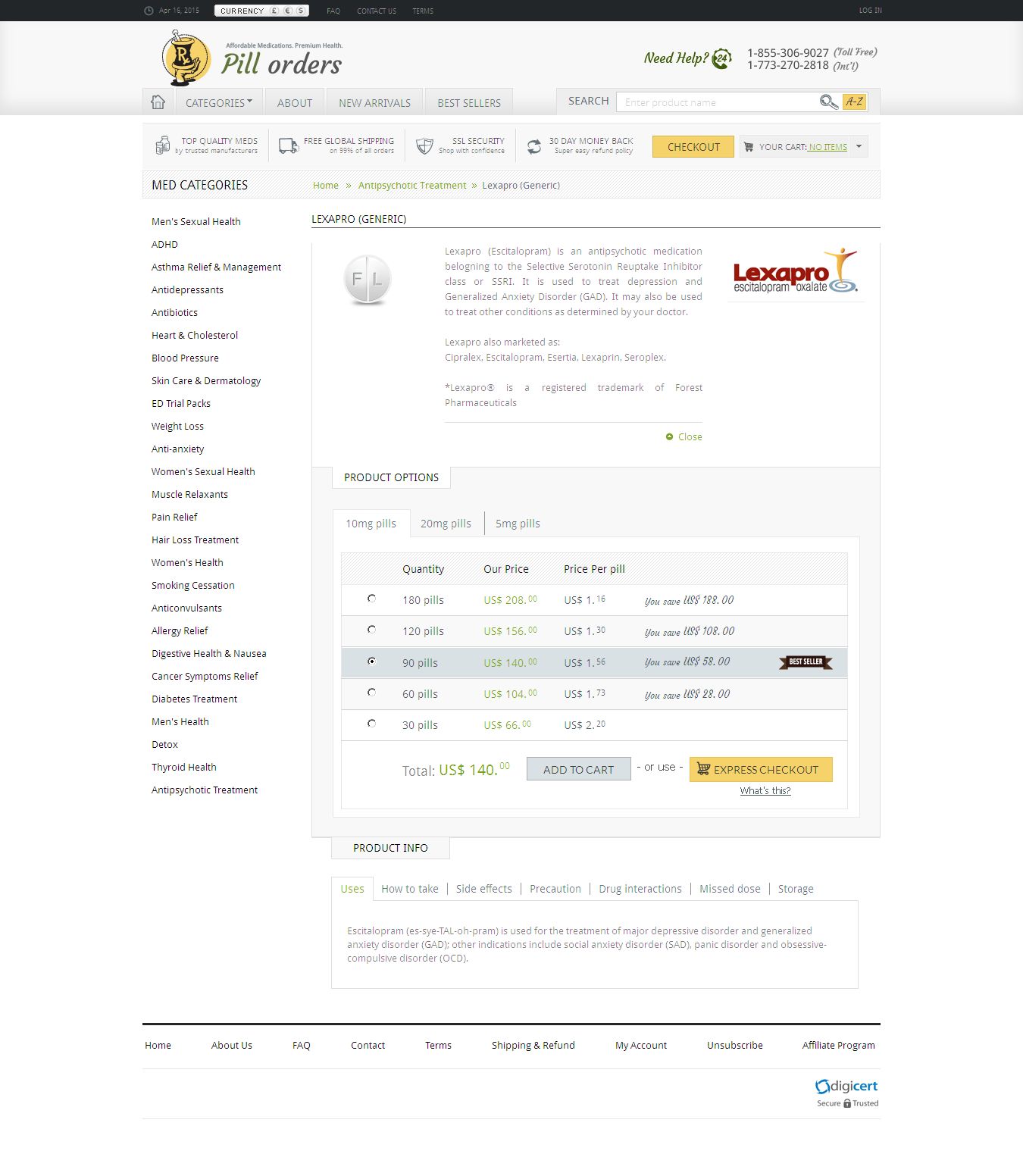The height and width of the screenshot is (1176, 1023).
Task: Open the Storage tab
Action: pos(796,889)
